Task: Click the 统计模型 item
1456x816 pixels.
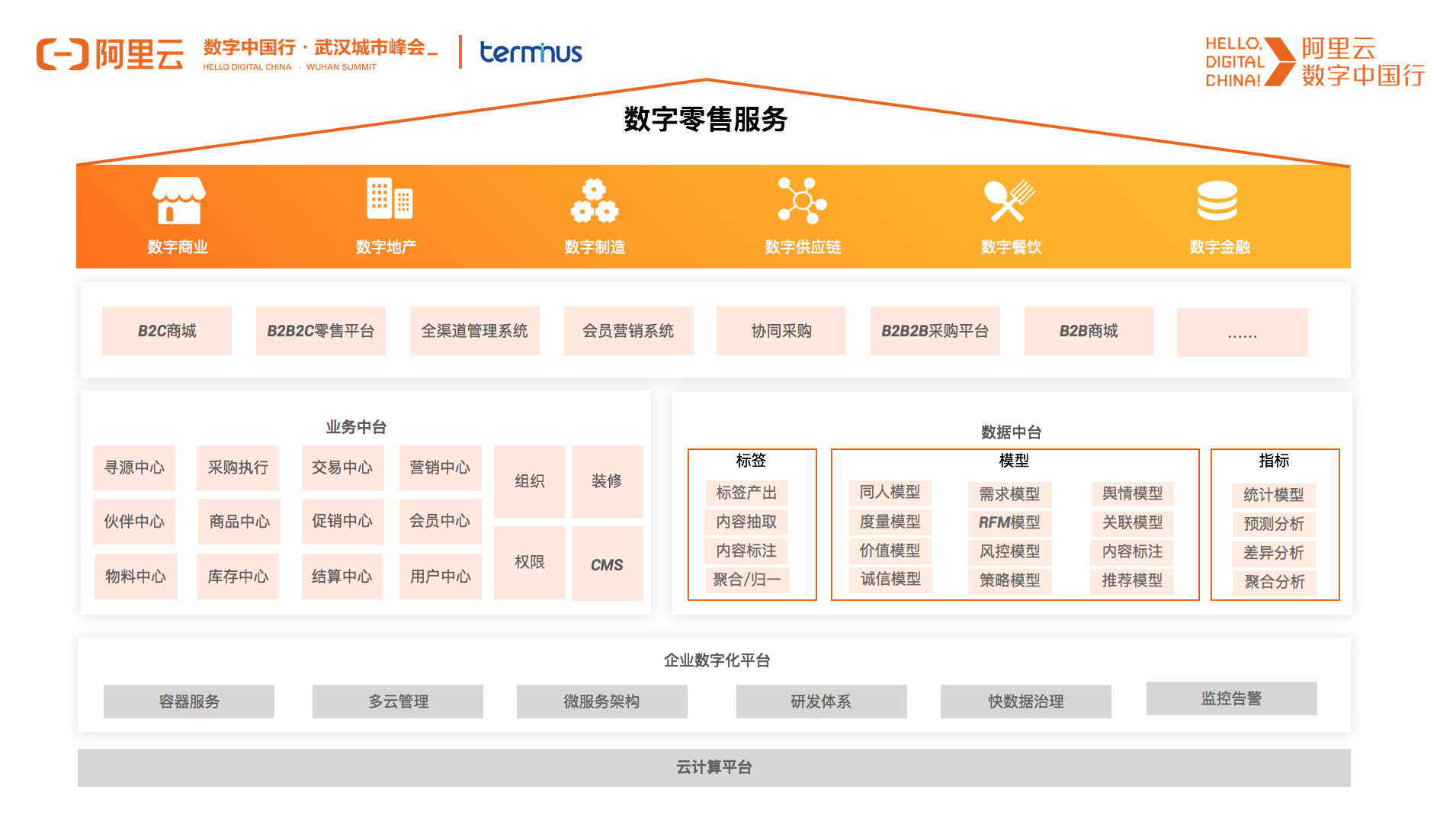Action: tap(1274, 496)
